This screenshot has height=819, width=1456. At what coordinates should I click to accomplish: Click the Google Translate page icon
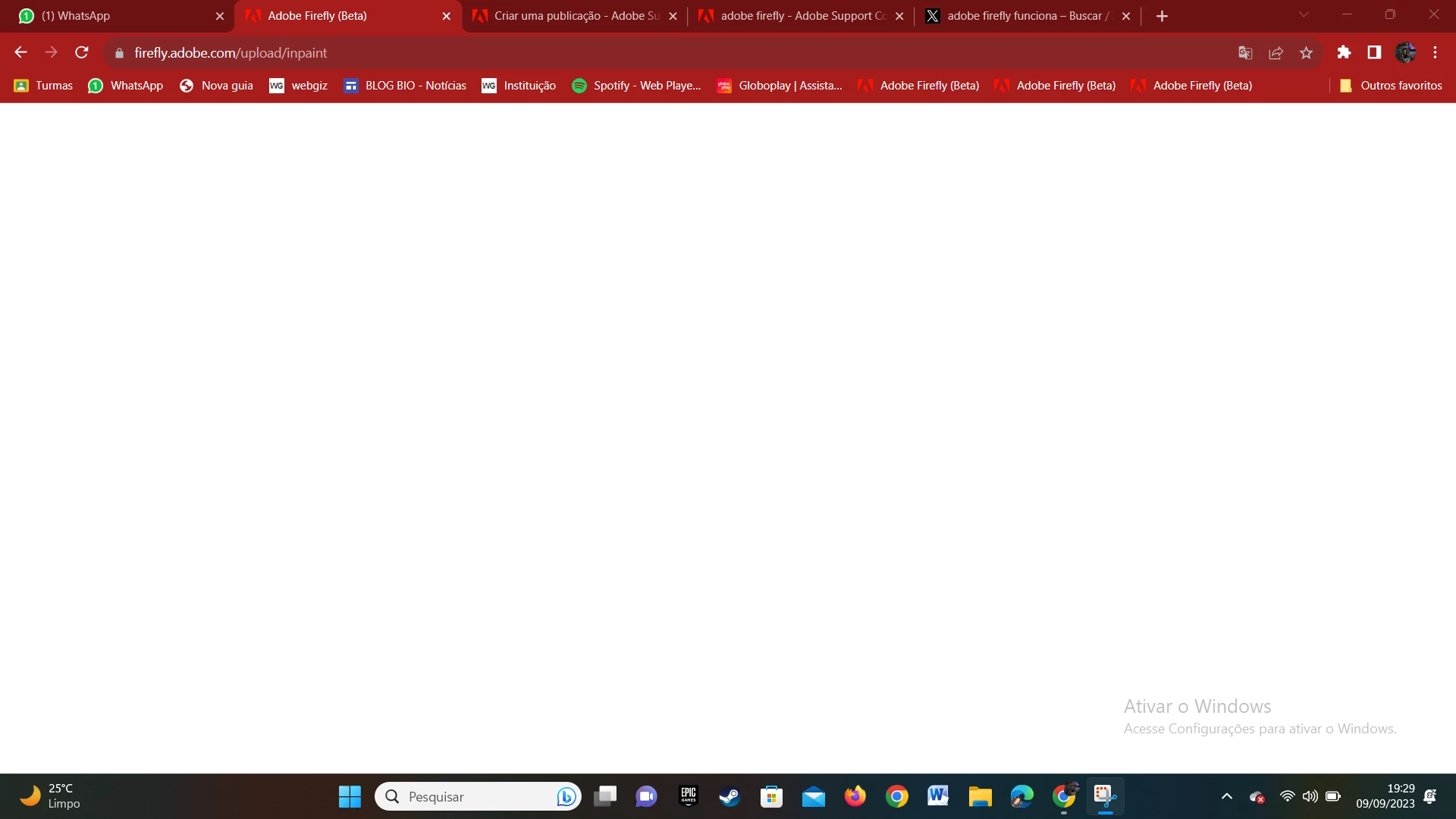point(1245,52)
